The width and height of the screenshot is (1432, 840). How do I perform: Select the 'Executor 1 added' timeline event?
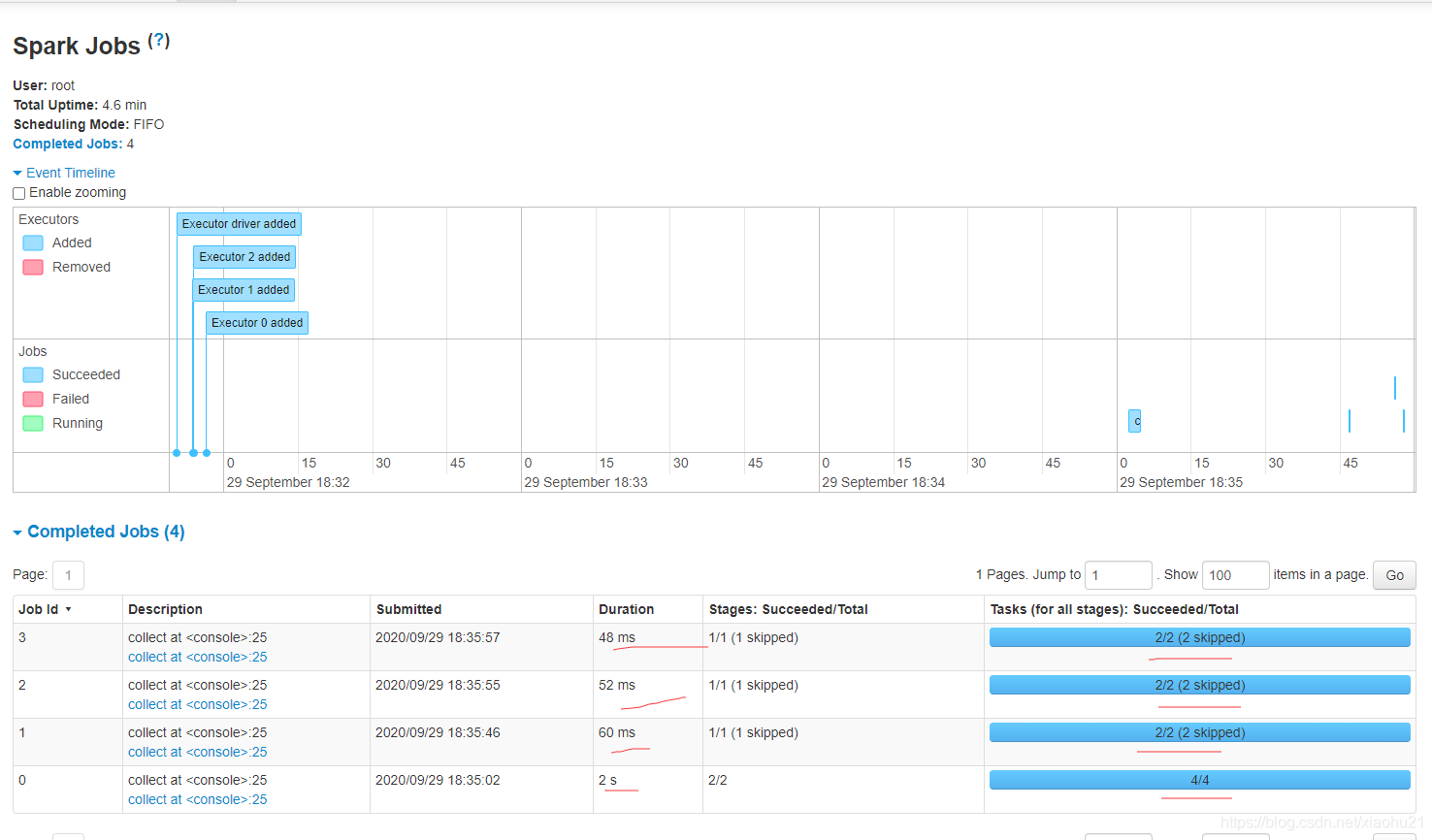point(244,290)
